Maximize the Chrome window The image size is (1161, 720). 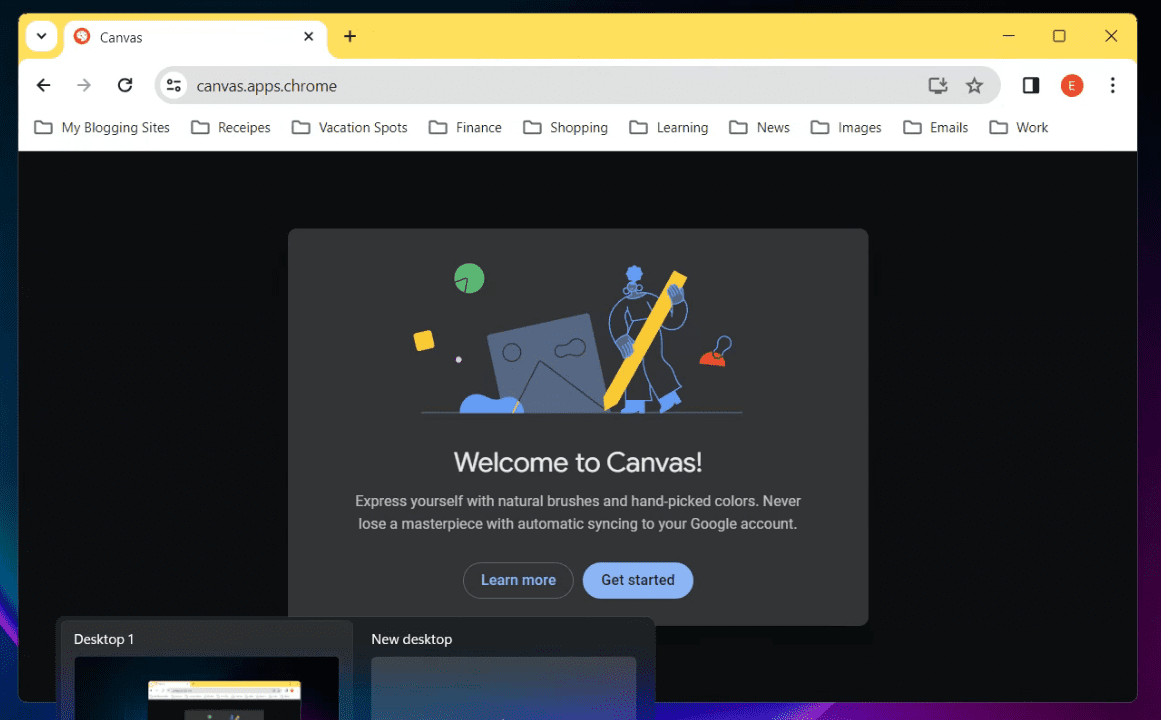coord(1060,36)
